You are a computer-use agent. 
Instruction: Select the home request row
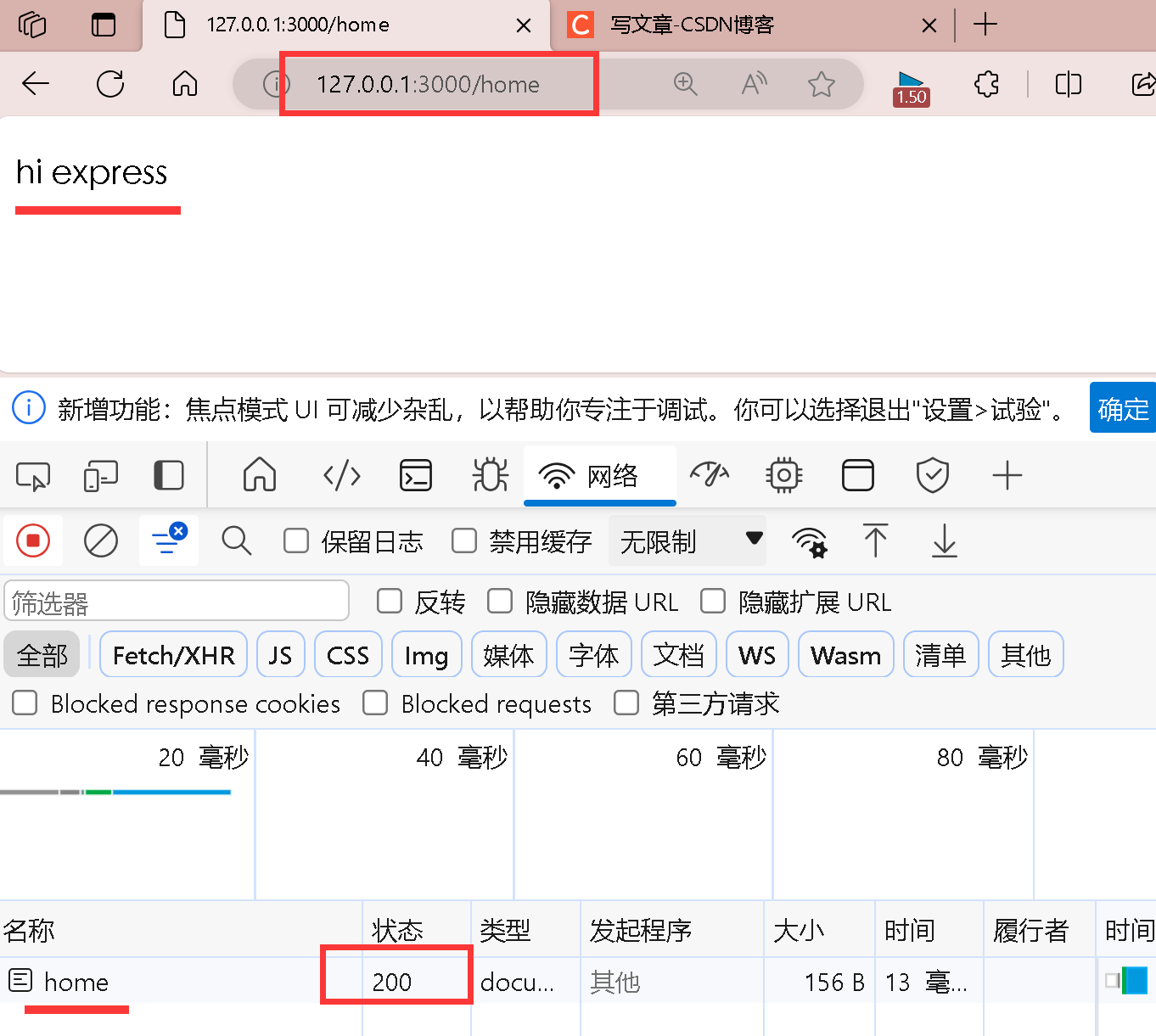tap(577, 981)
